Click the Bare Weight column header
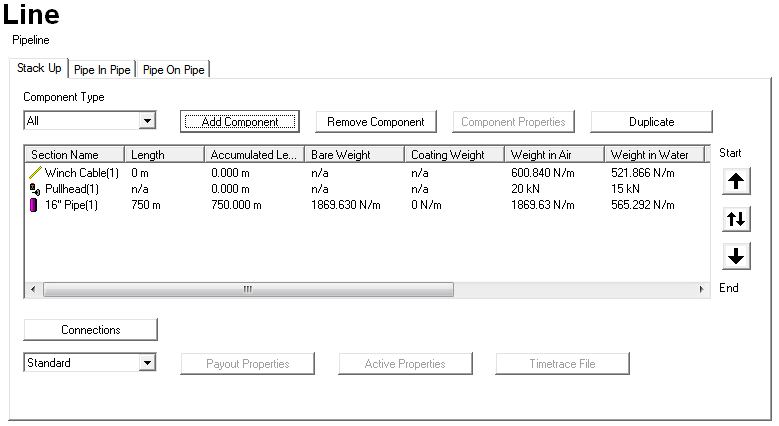 [354, 155]
